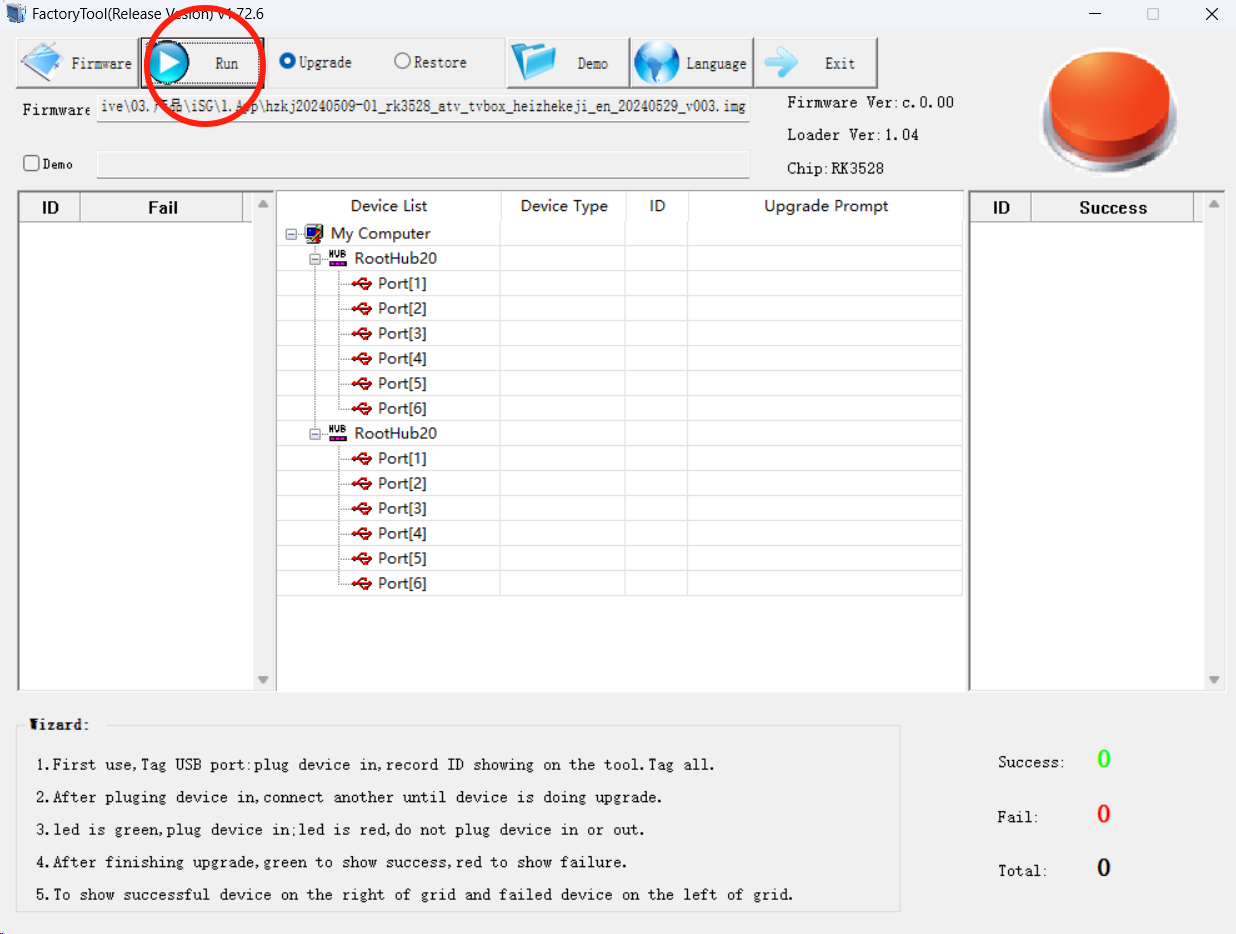Click the first RootHub20 hub icon
This screenshot has height=934, width=1236.
[337, 258]
